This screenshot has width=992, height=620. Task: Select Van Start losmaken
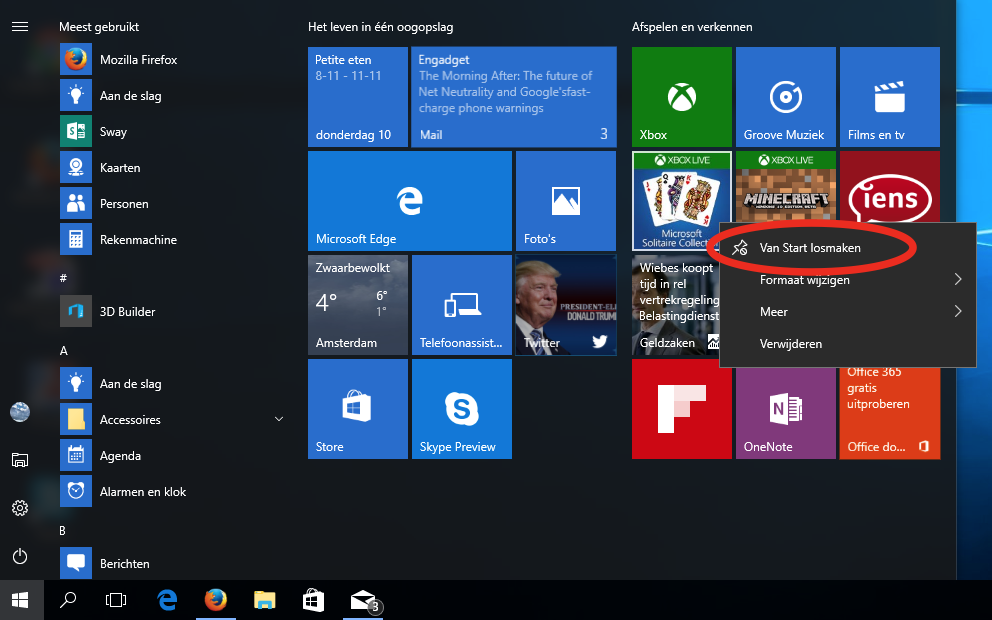pyautogui.click(x=810, y=248)
